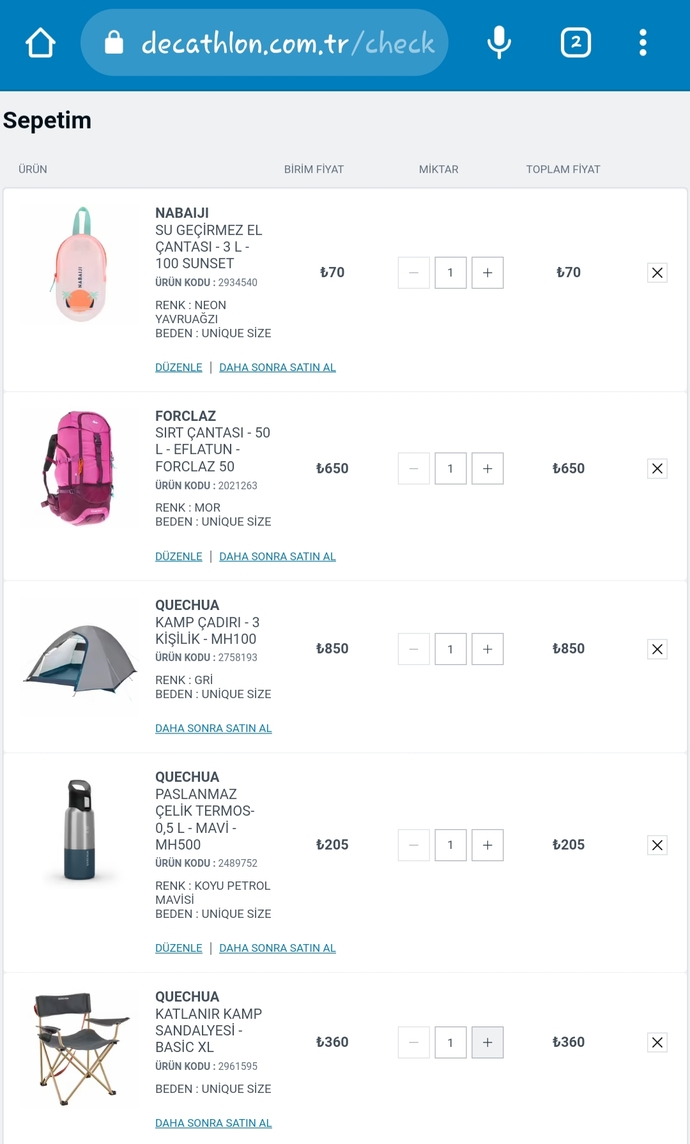Image resolution: width=690 pixels, height=1144 pixels.
Task: Remove the QUECHUA camping chair from cart
Action: click(657, 1041)
